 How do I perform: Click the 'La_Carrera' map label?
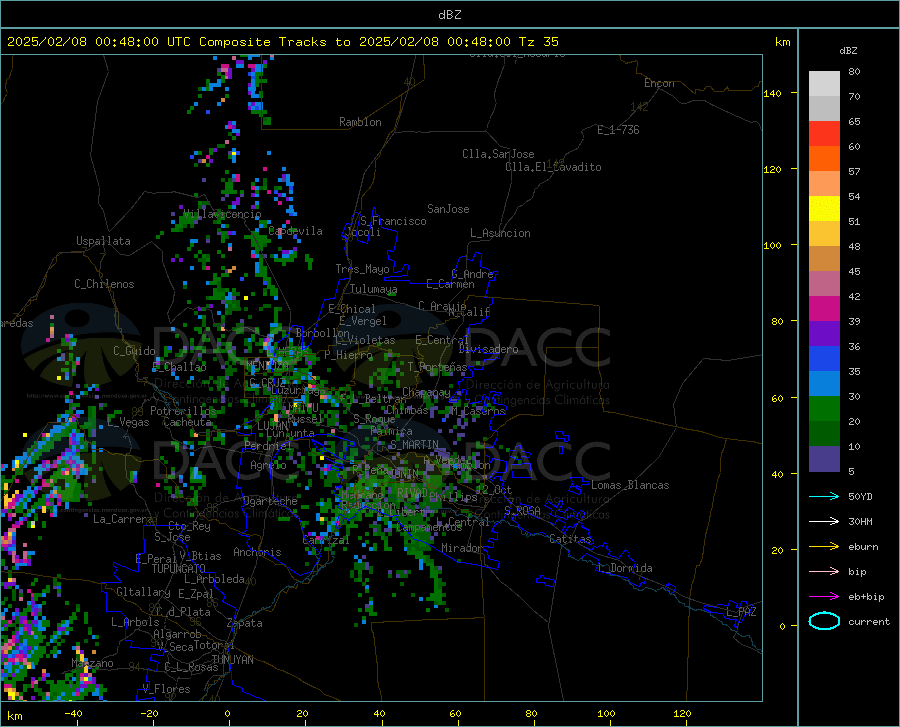pyautogui.click(x=123, y=519)
